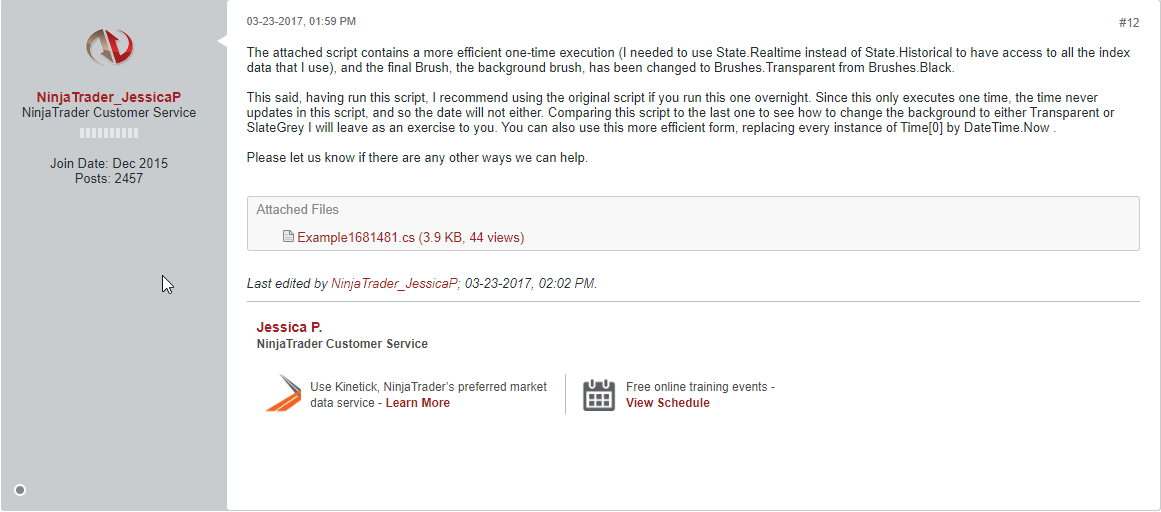Image resolution: width=1161 pixels, height=512 pixels.
Task: Click the Join Date: Dec 2015 text
Action: (x=109, y=163)
